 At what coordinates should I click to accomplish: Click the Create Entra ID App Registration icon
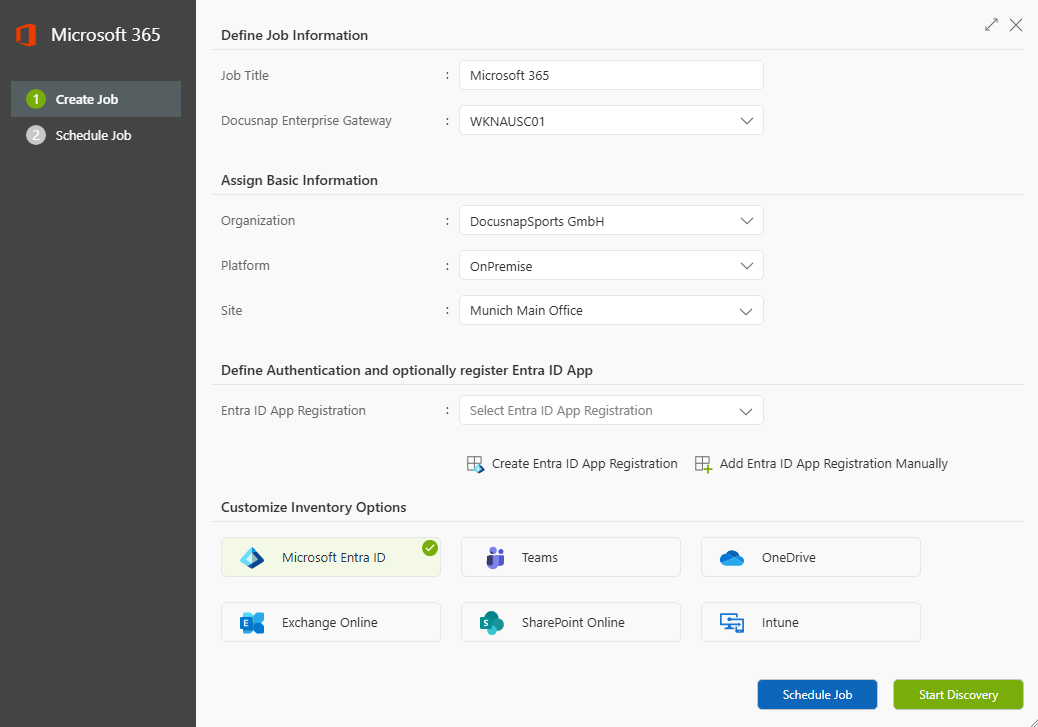click(475, 464)
